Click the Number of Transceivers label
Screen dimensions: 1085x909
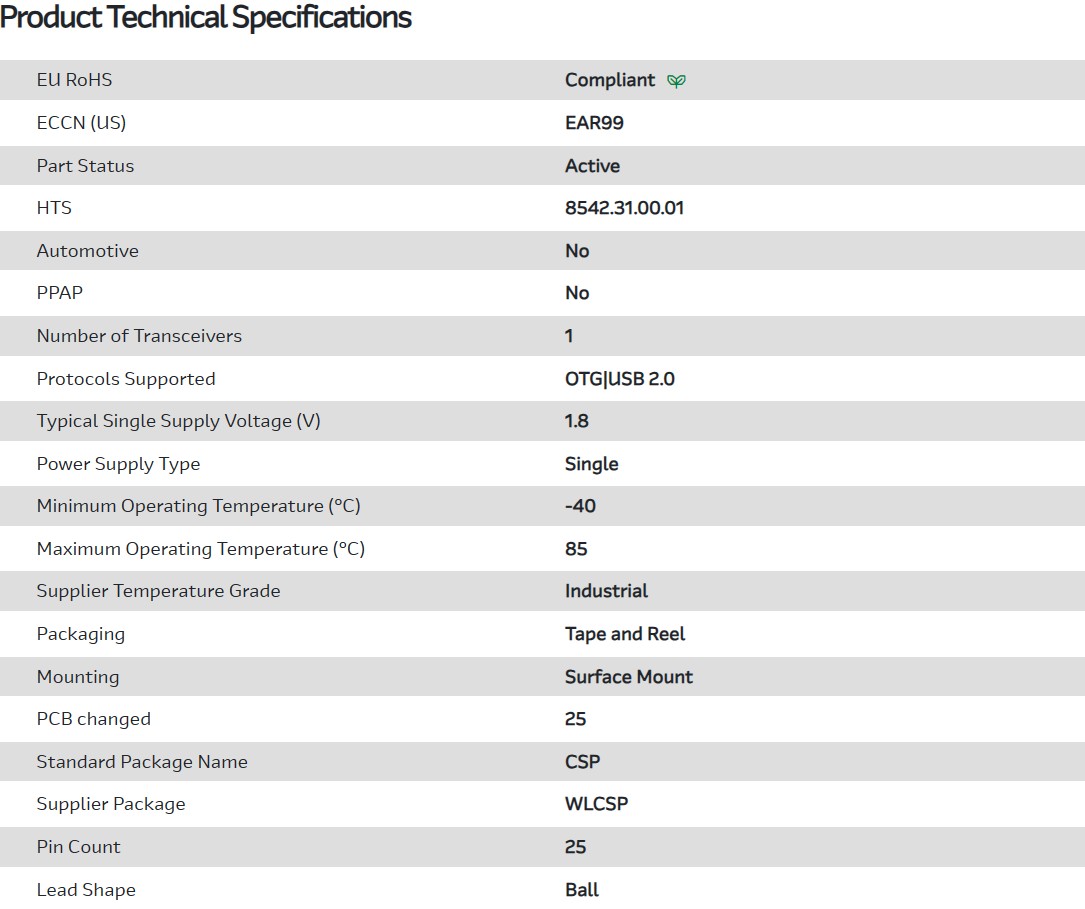coord(139,336)
